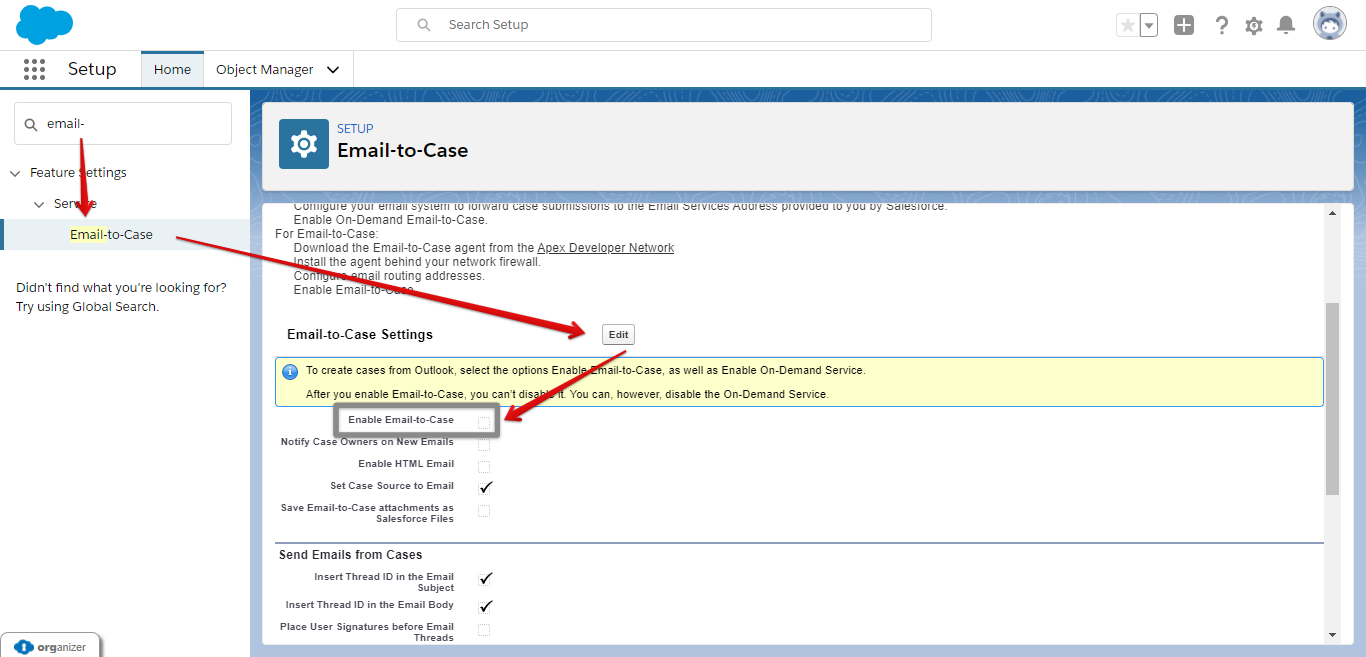Open the favorites dropdown arrow
This screenshot has width=1366, height=657.
[1147, 23]
